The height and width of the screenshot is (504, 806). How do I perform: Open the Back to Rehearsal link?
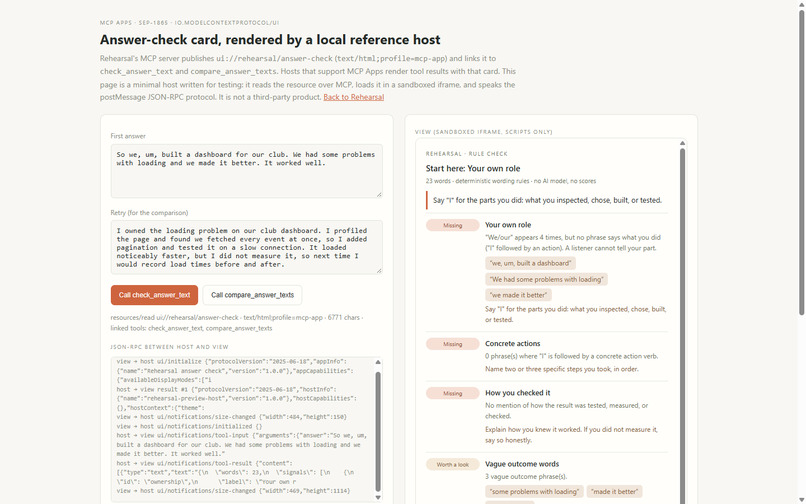tap(354, 97)
